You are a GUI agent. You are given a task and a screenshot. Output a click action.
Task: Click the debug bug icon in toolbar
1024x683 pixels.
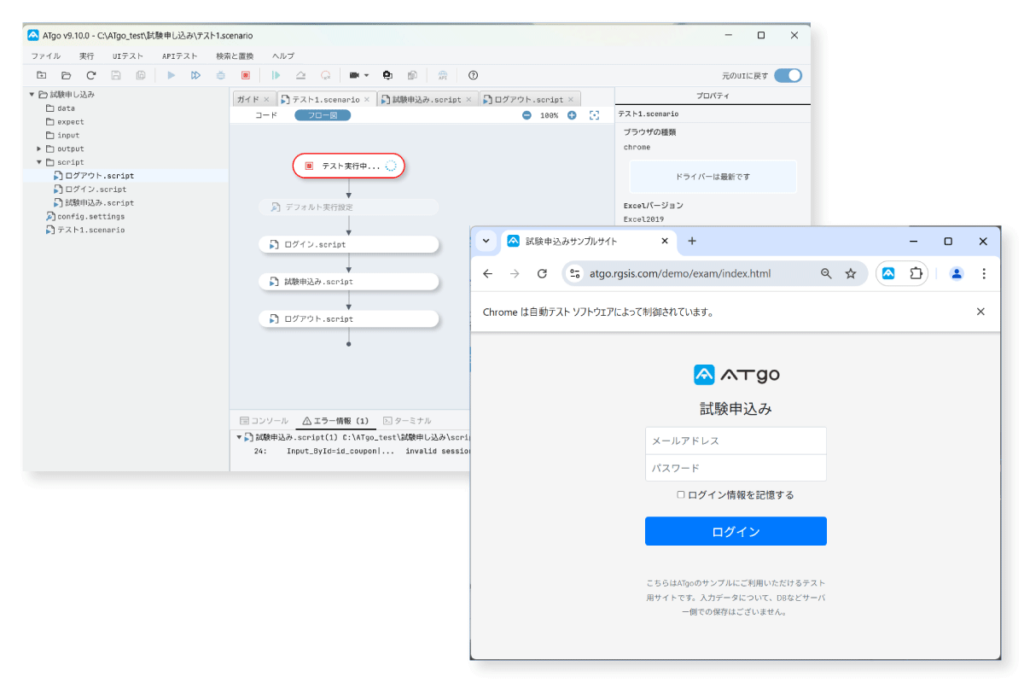click(221, 76)
